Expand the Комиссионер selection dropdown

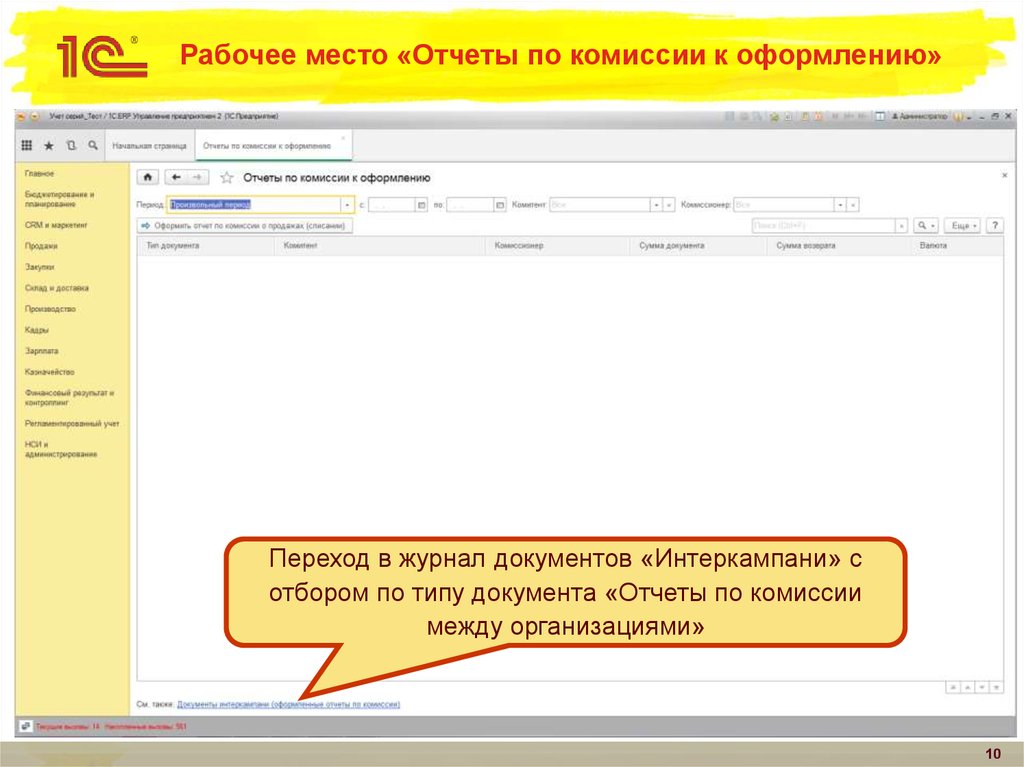(x=841, y=203)
